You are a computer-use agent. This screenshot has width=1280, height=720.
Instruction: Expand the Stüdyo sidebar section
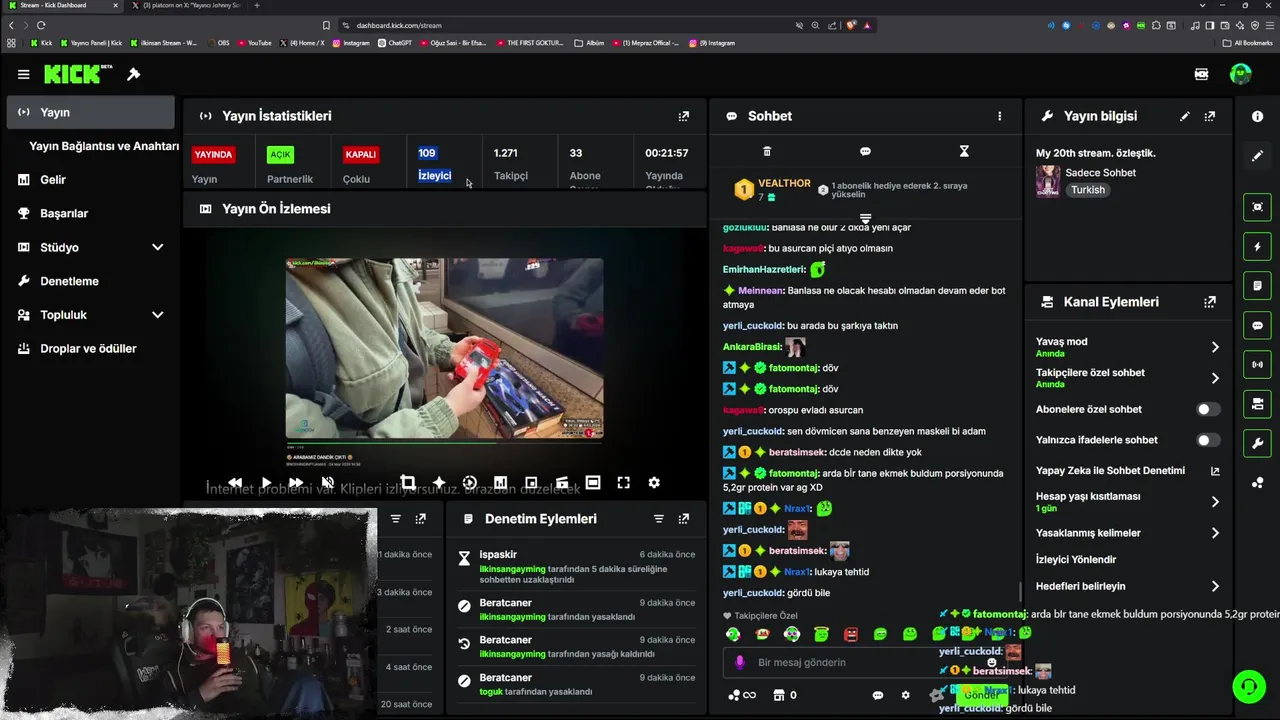(x=157, y=247)
